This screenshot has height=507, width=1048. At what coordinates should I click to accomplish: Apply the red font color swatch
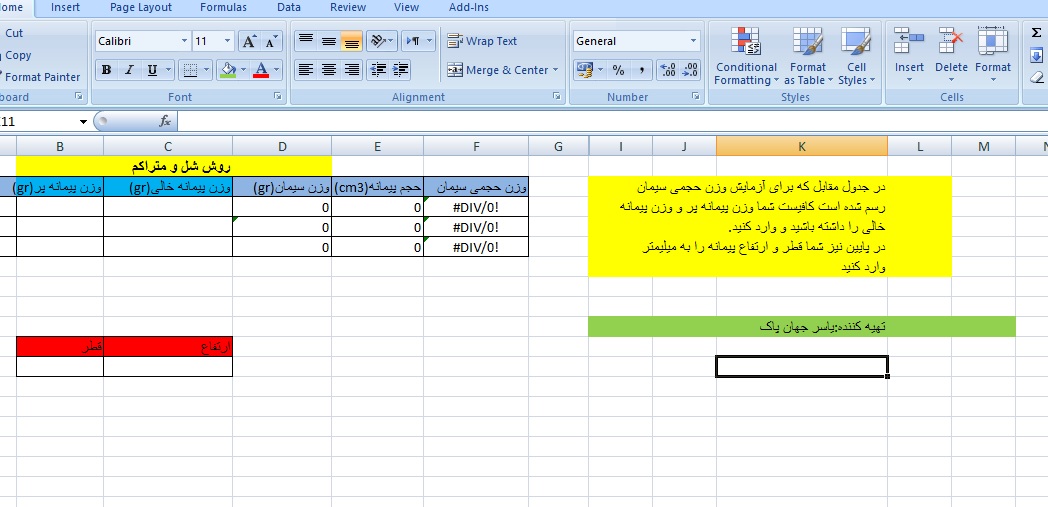click(260, 70)
